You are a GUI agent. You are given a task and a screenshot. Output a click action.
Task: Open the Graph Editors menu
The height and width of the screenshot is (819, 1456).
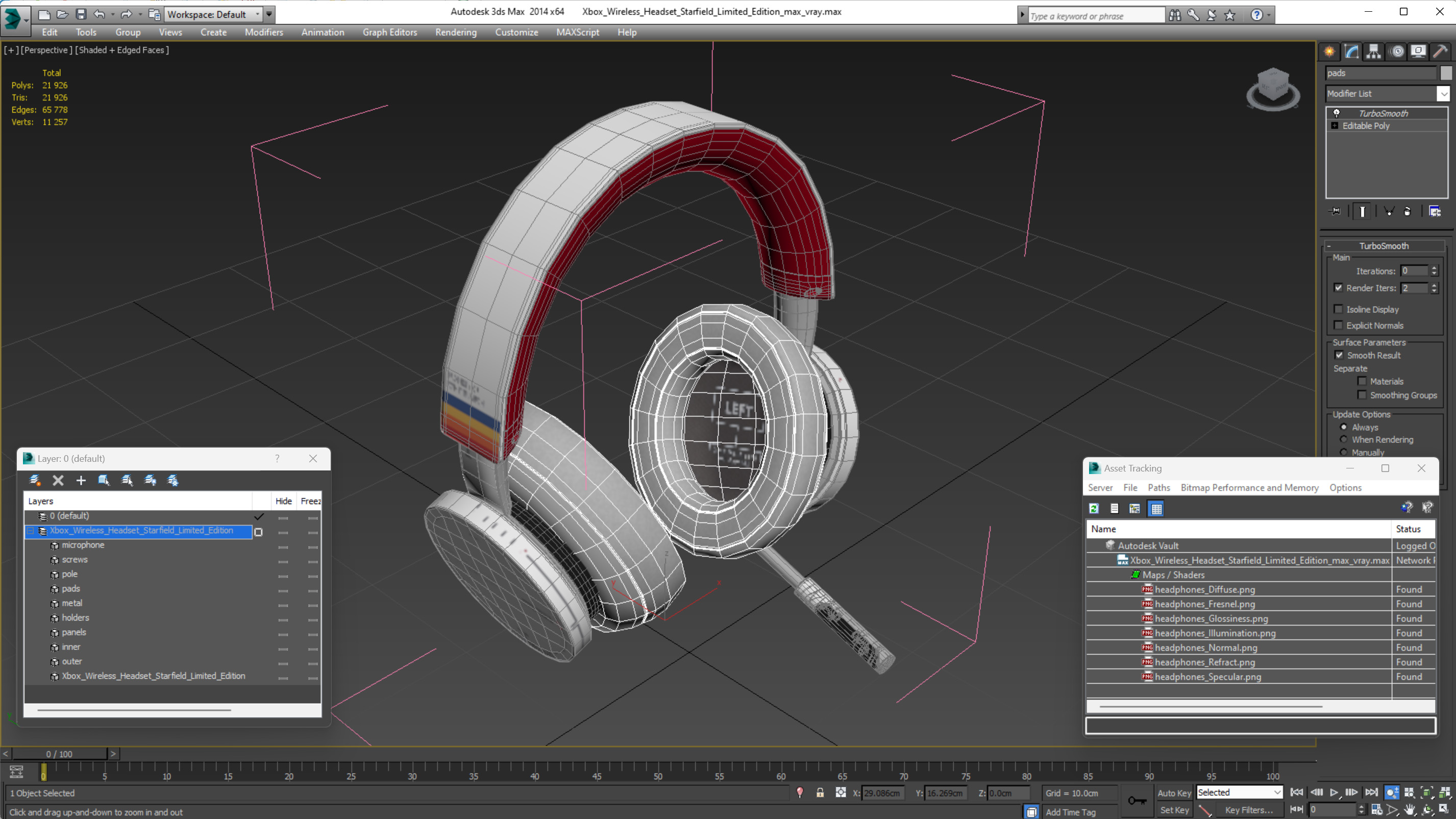click(x=389, y=32)
